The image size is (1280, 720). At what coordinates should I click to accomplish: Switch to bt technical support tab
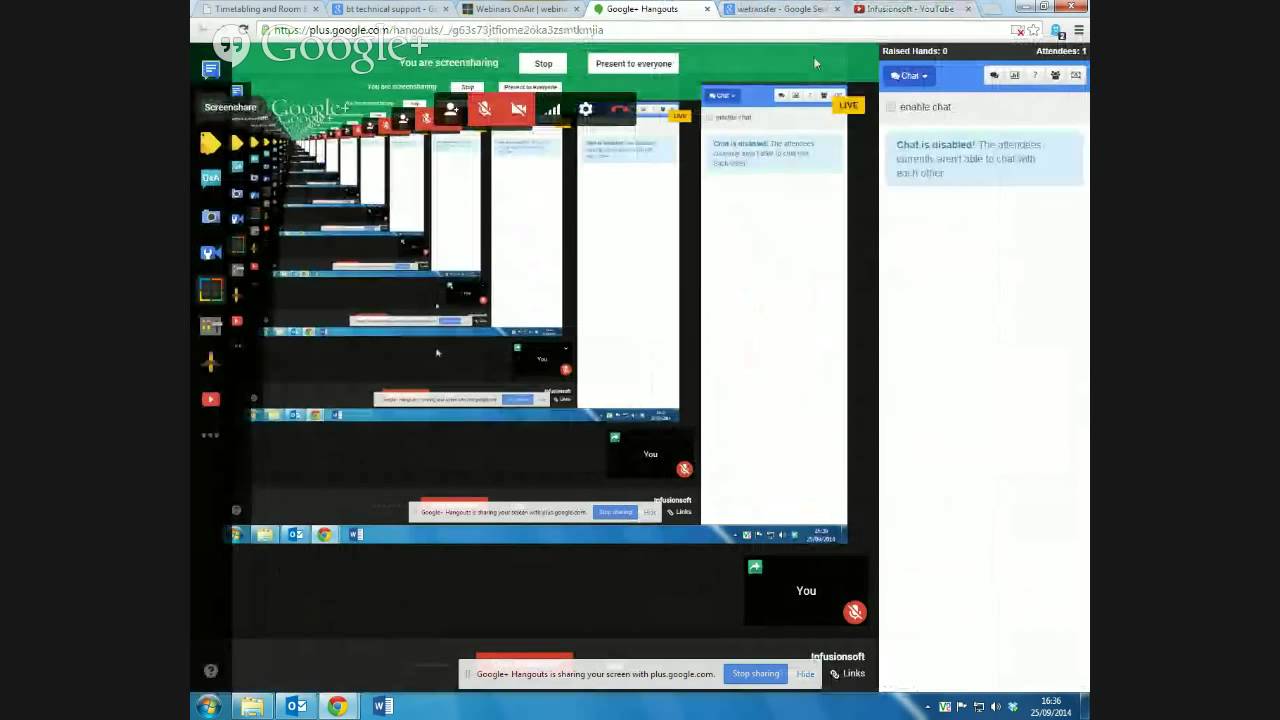coord(390,9)
